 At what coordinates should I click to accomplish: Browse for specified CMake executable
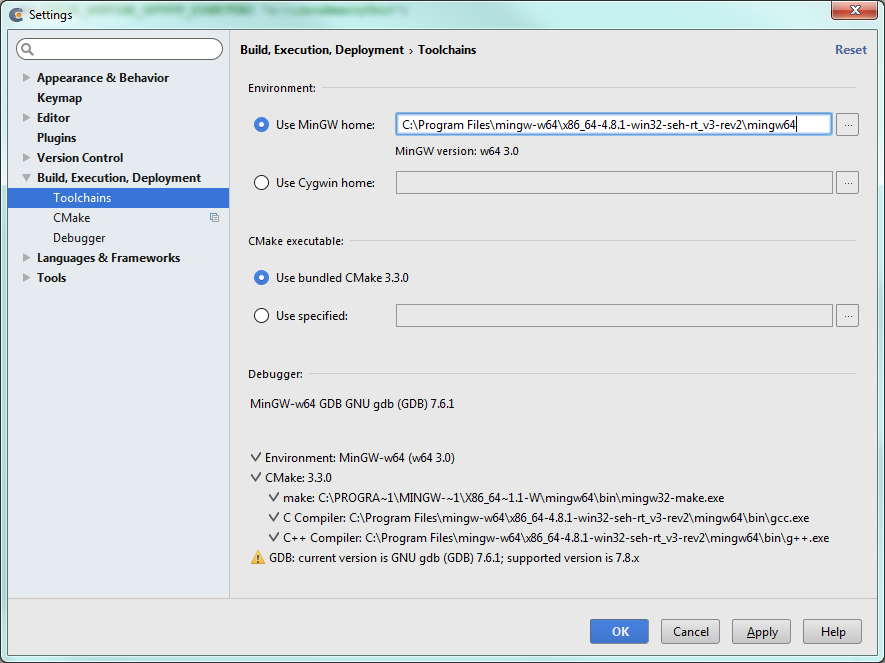coord(848,316)
